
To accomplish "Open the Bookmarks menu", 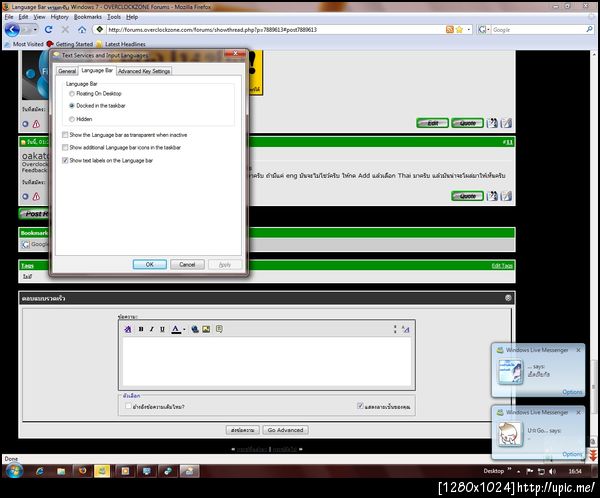I will click(x=88, y=17).
